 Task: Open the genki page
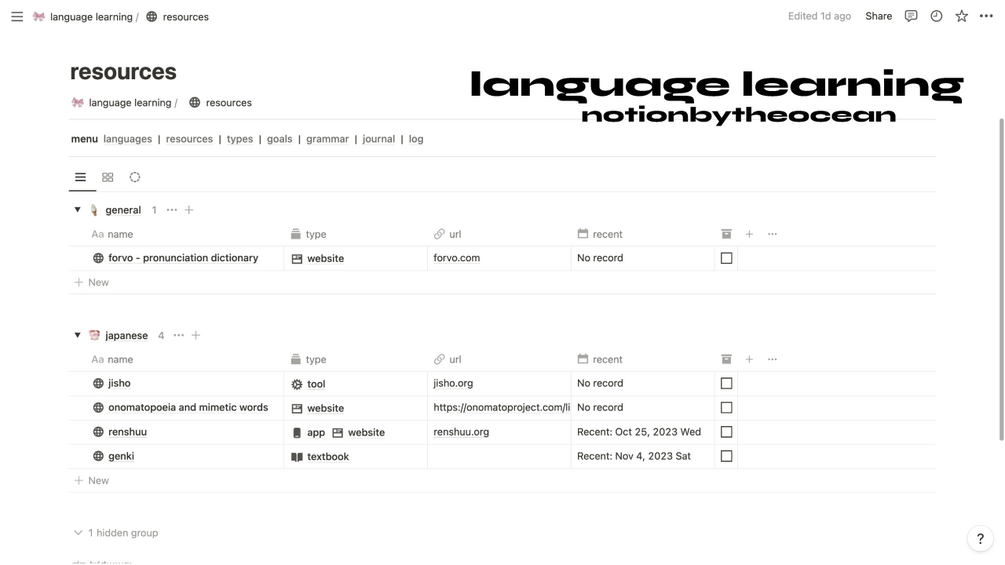click(121, 456)
